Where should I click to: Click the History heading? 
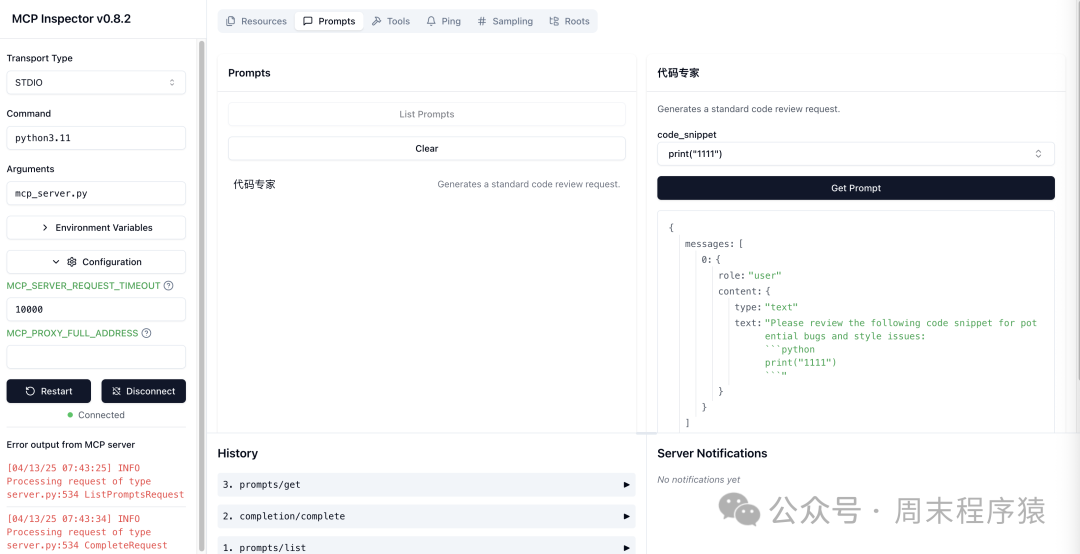tap(238, 453)
